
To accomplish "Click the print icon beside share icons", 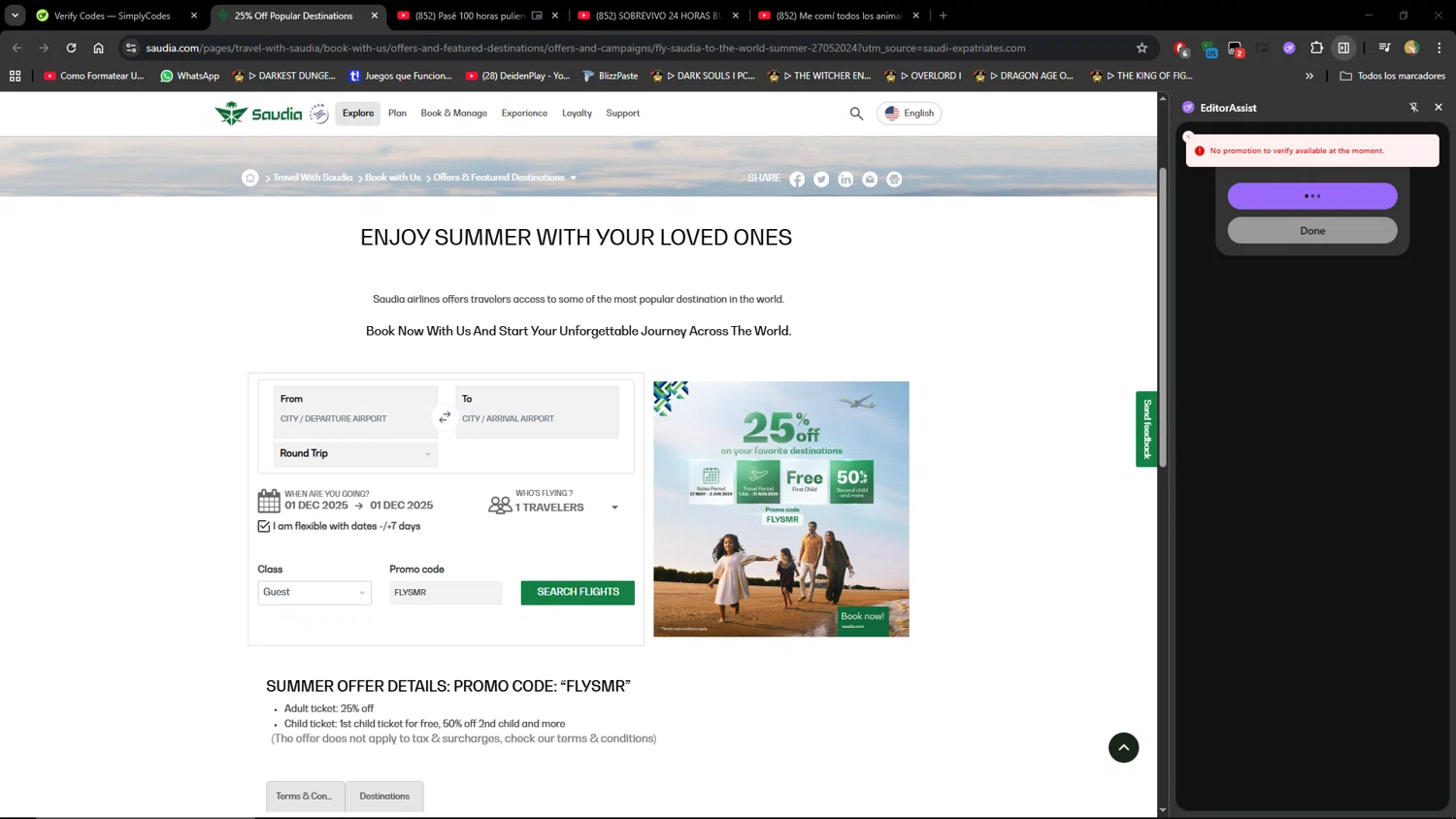I will [894, 180].
